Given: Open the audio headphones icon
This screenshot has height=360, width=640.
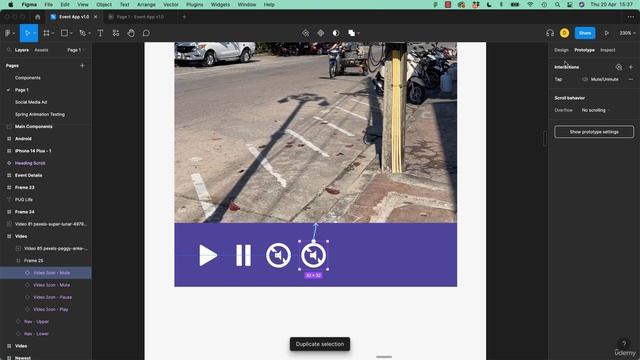Looking at the screenshot, I should [x=550, y=33].
